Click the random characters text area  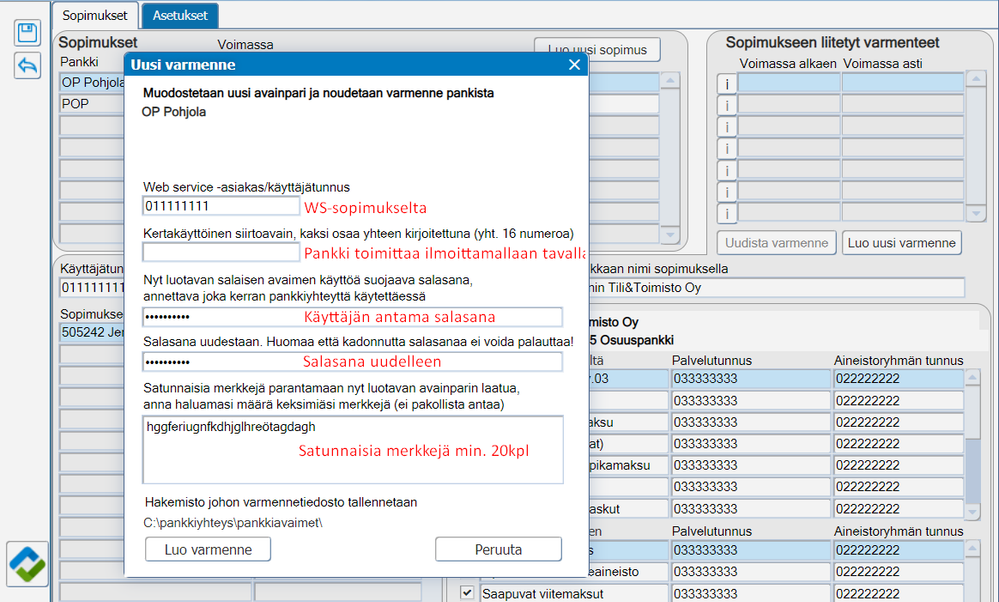pyautogui.click(x=353, y=450)
